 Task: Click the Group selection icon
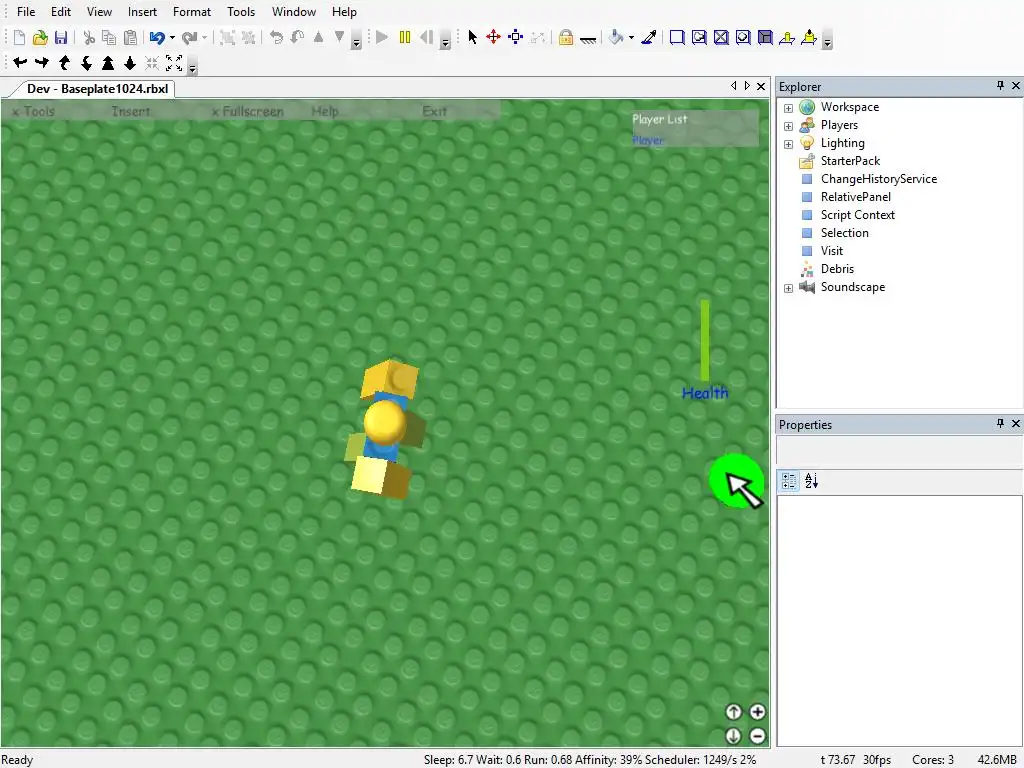(227, 38)
